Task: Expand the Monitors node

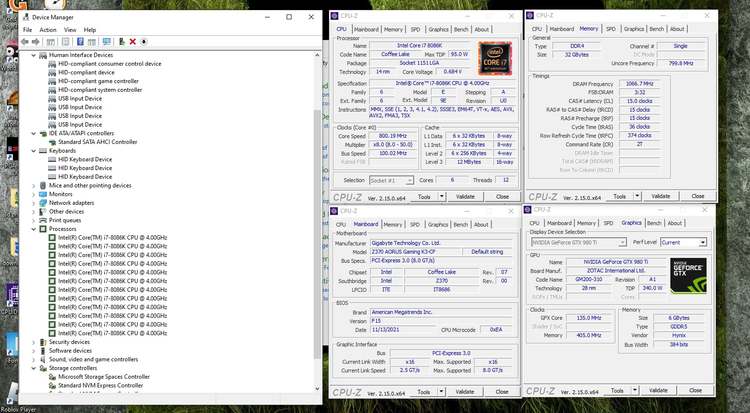Action: tap(33, 194)
